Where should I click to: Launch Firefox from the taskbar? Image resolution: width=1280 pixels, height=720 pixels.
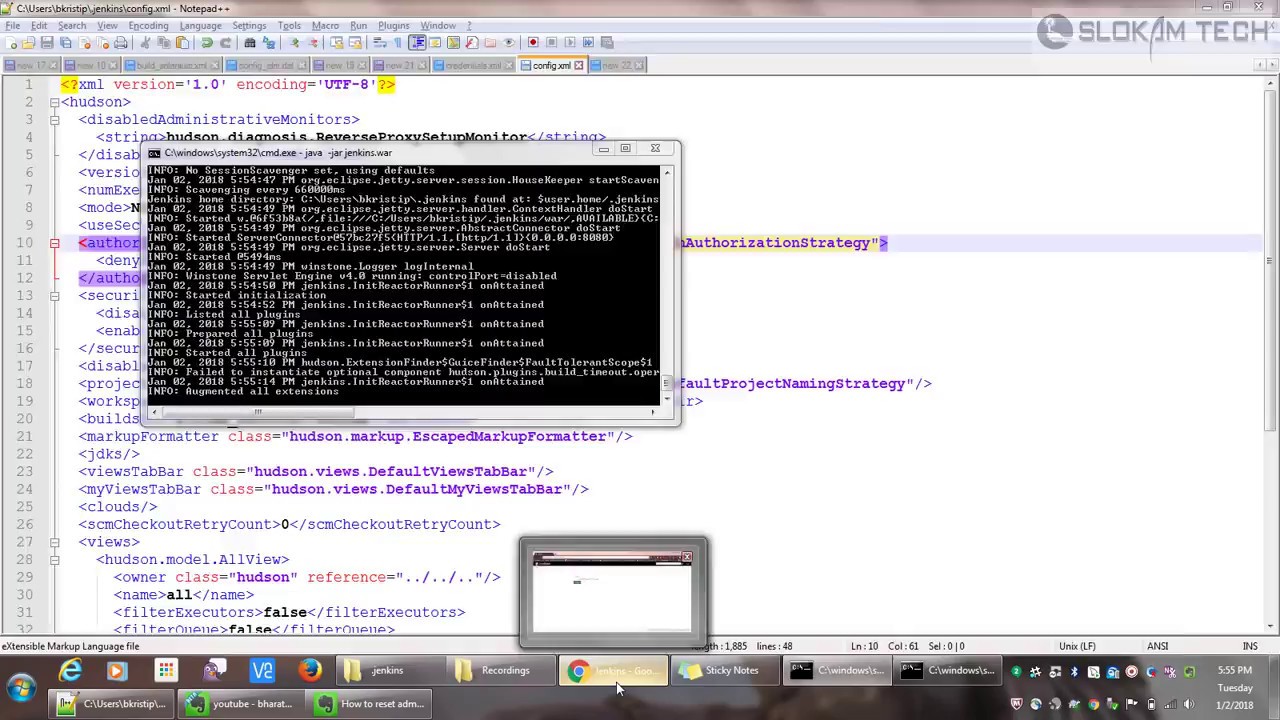pyautogui.click(x=311, y=671)
